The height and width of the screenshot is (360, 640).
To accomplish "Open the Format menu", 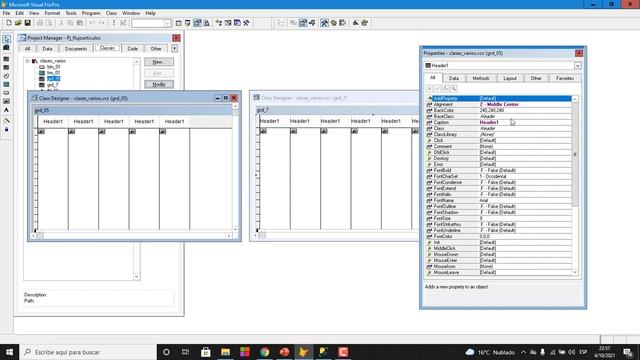I will (x=52, y=13).
